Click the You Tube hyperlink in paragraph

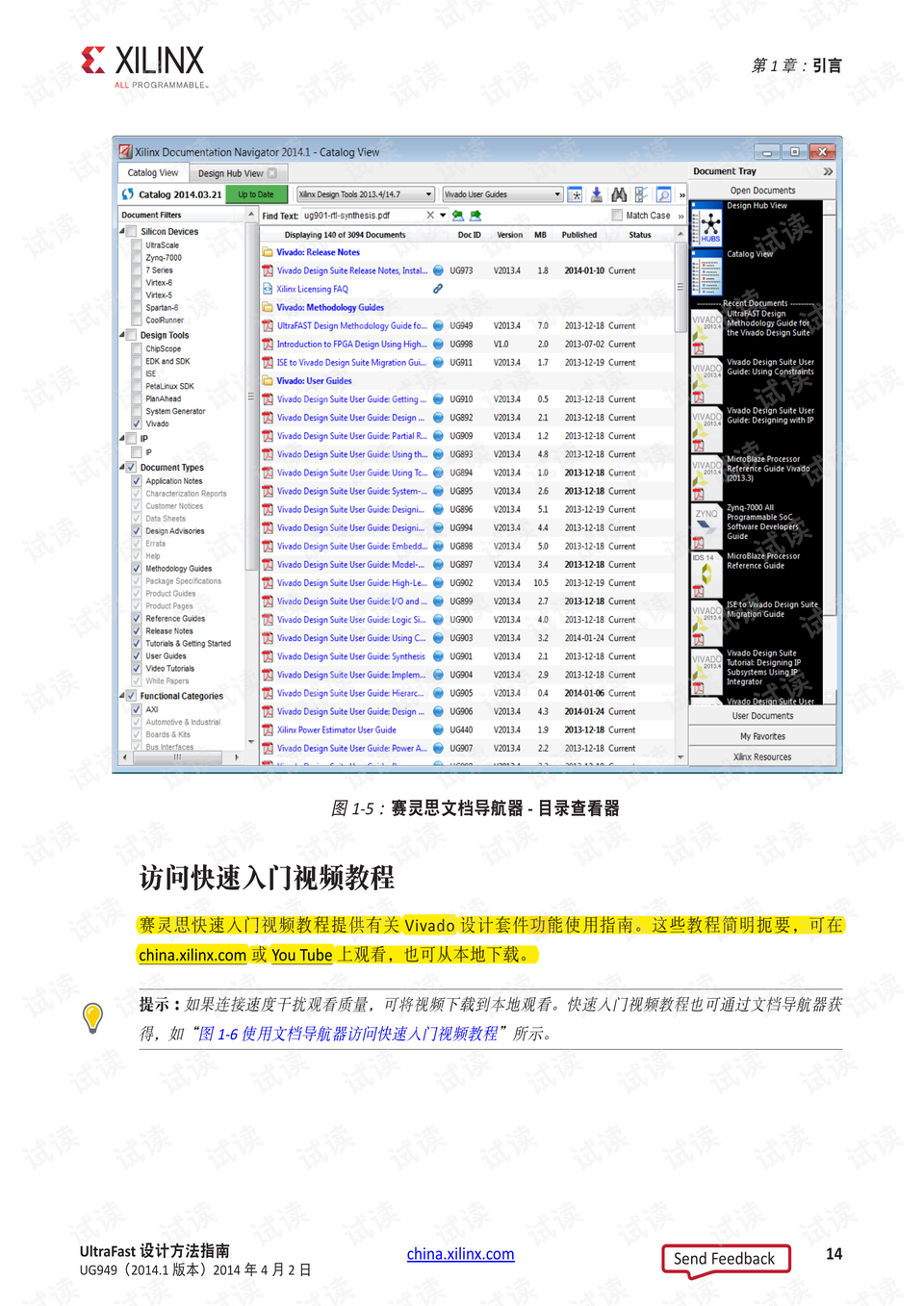click(302, 955)
